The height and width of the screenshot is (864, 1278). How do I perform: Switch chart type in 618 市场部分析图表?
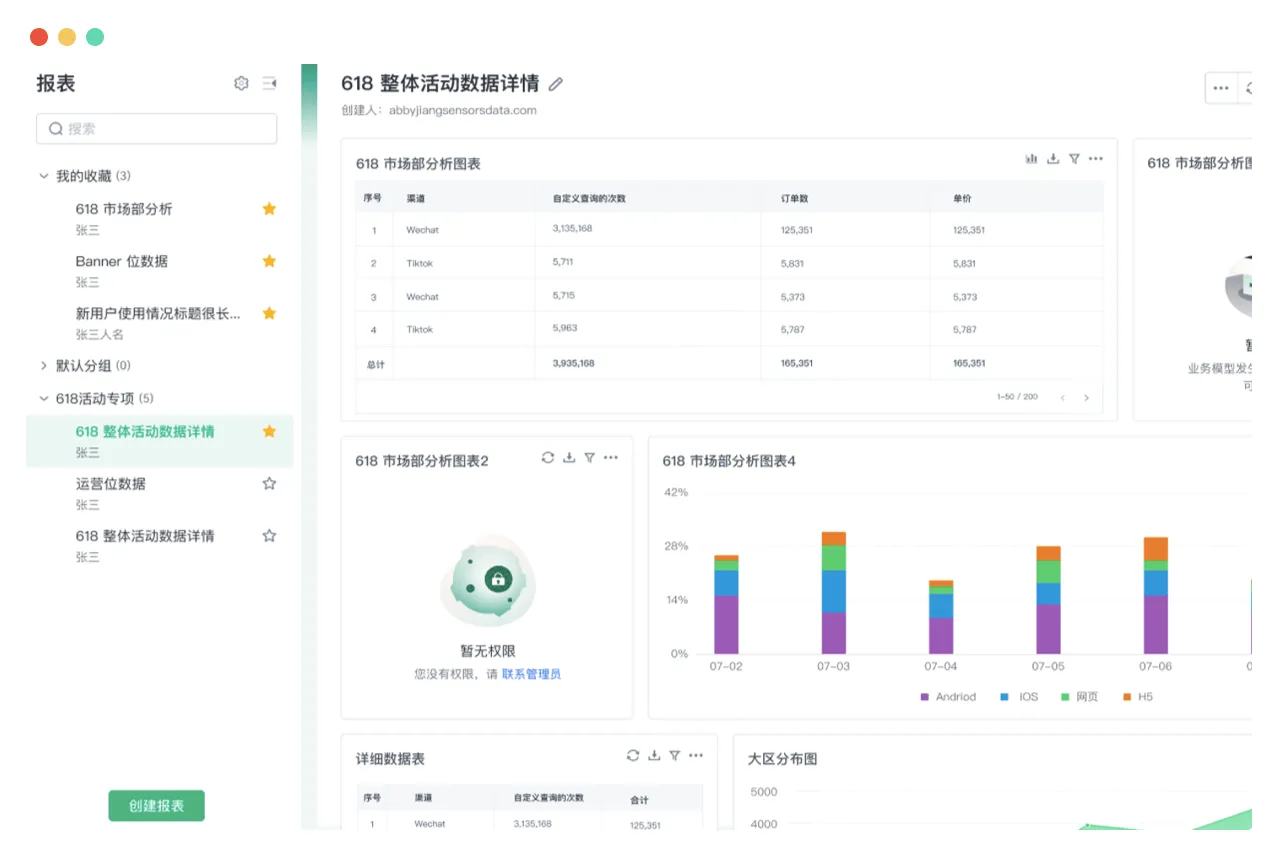(x=1031, y=159)
